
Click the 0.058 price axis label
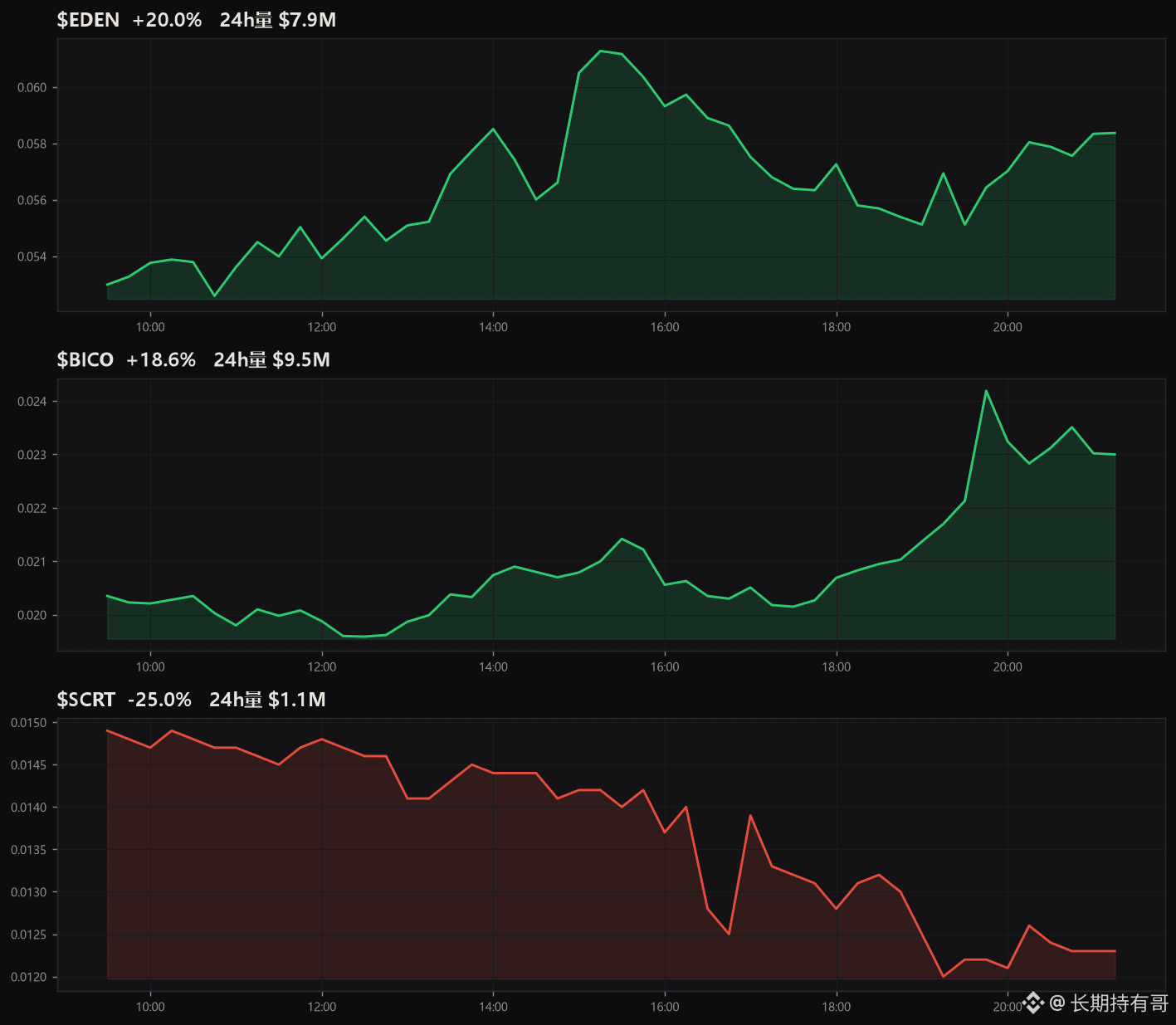(32, 144)
